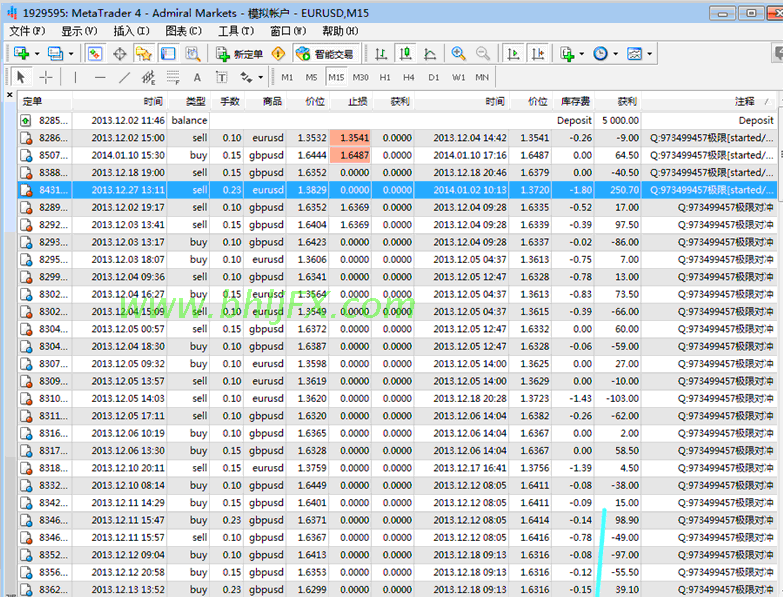This screenshot has height=597, width=783.
Task: Zoom out of the chart
Action: pyautogui.click(x=482, y=53)
